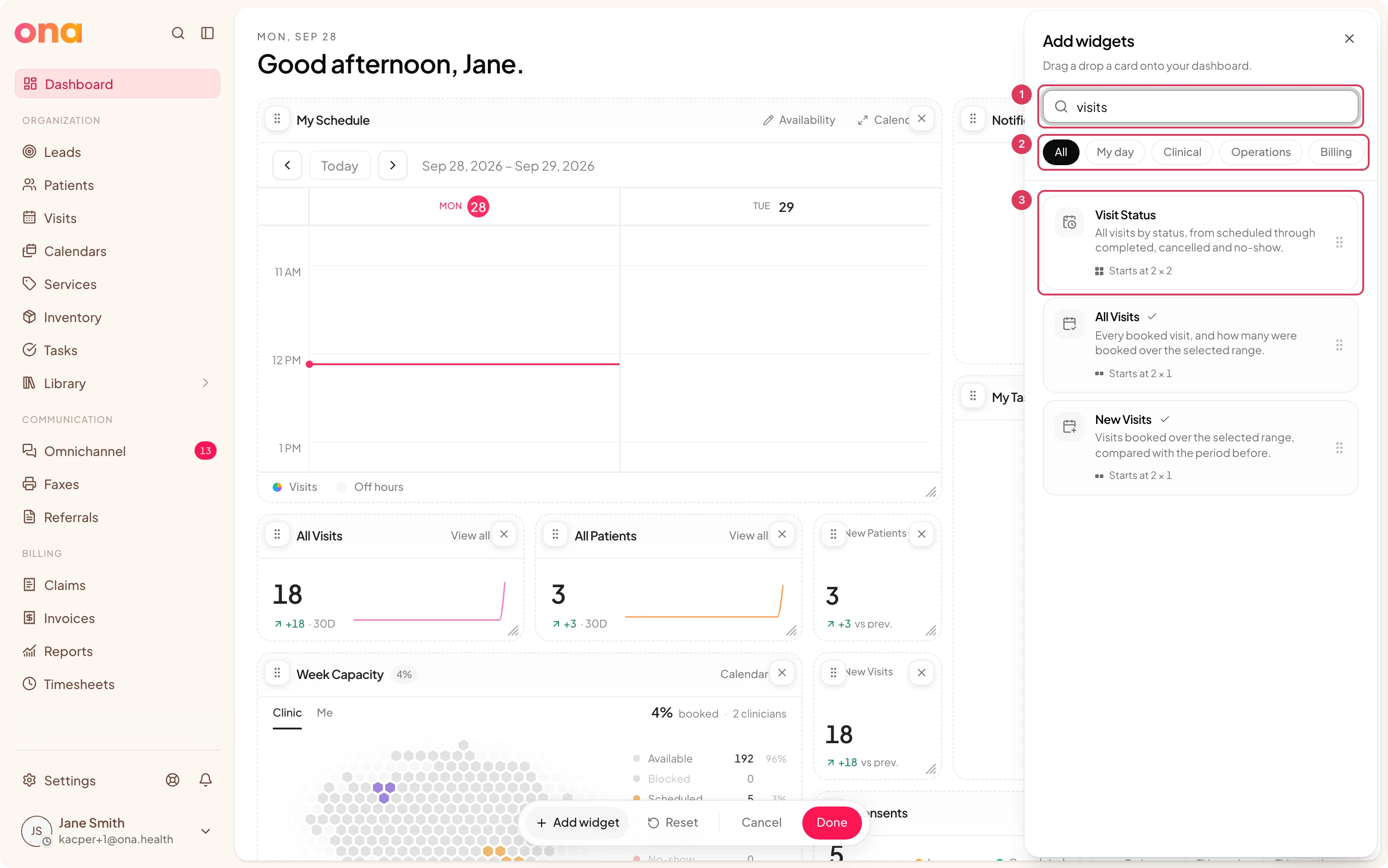The height and width of the screenshot is (868, 1388).
Task: Click All Visits card drag handle in panel
Action: point(1339,345)
